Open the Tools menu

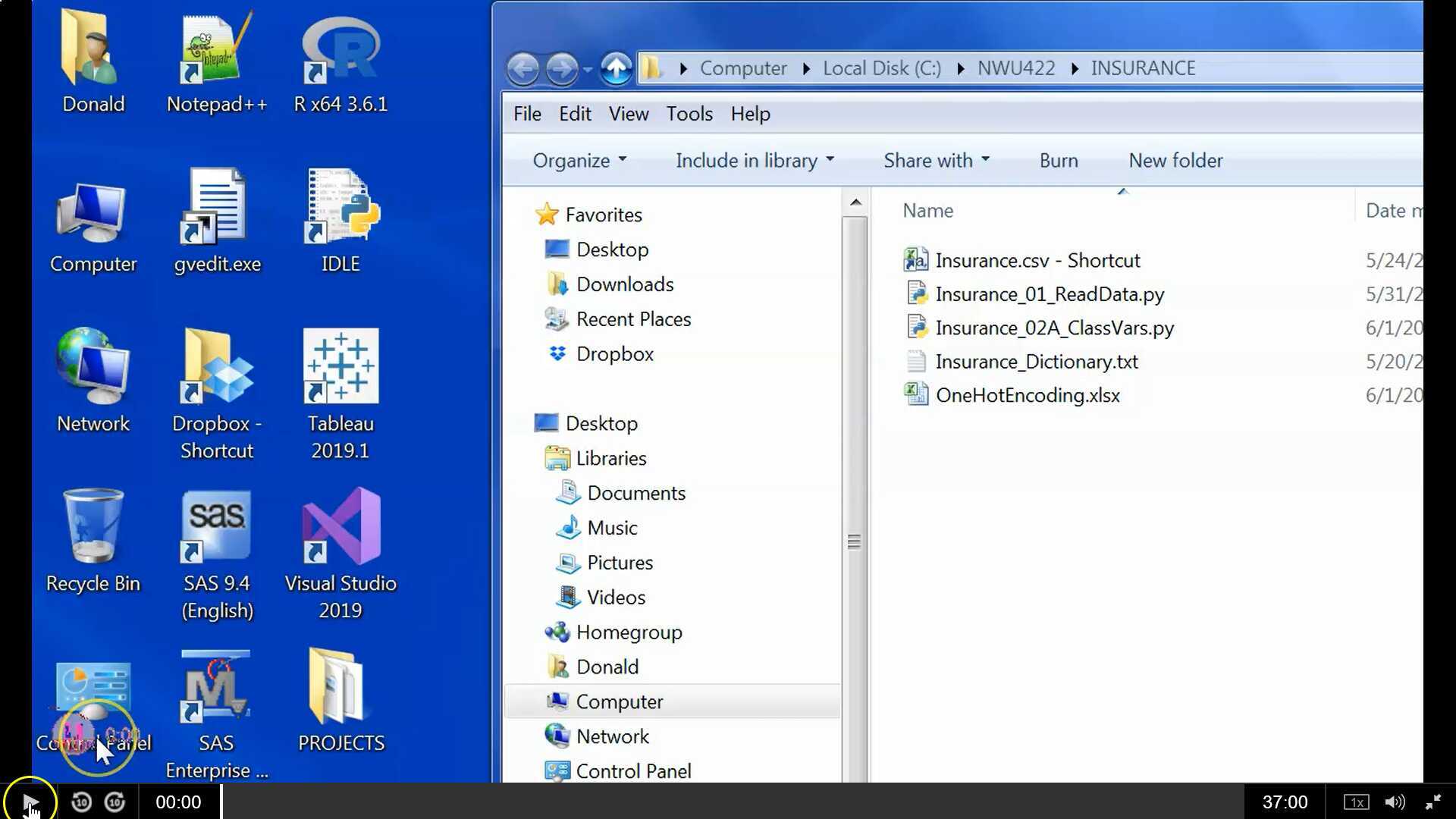point(689,114)
